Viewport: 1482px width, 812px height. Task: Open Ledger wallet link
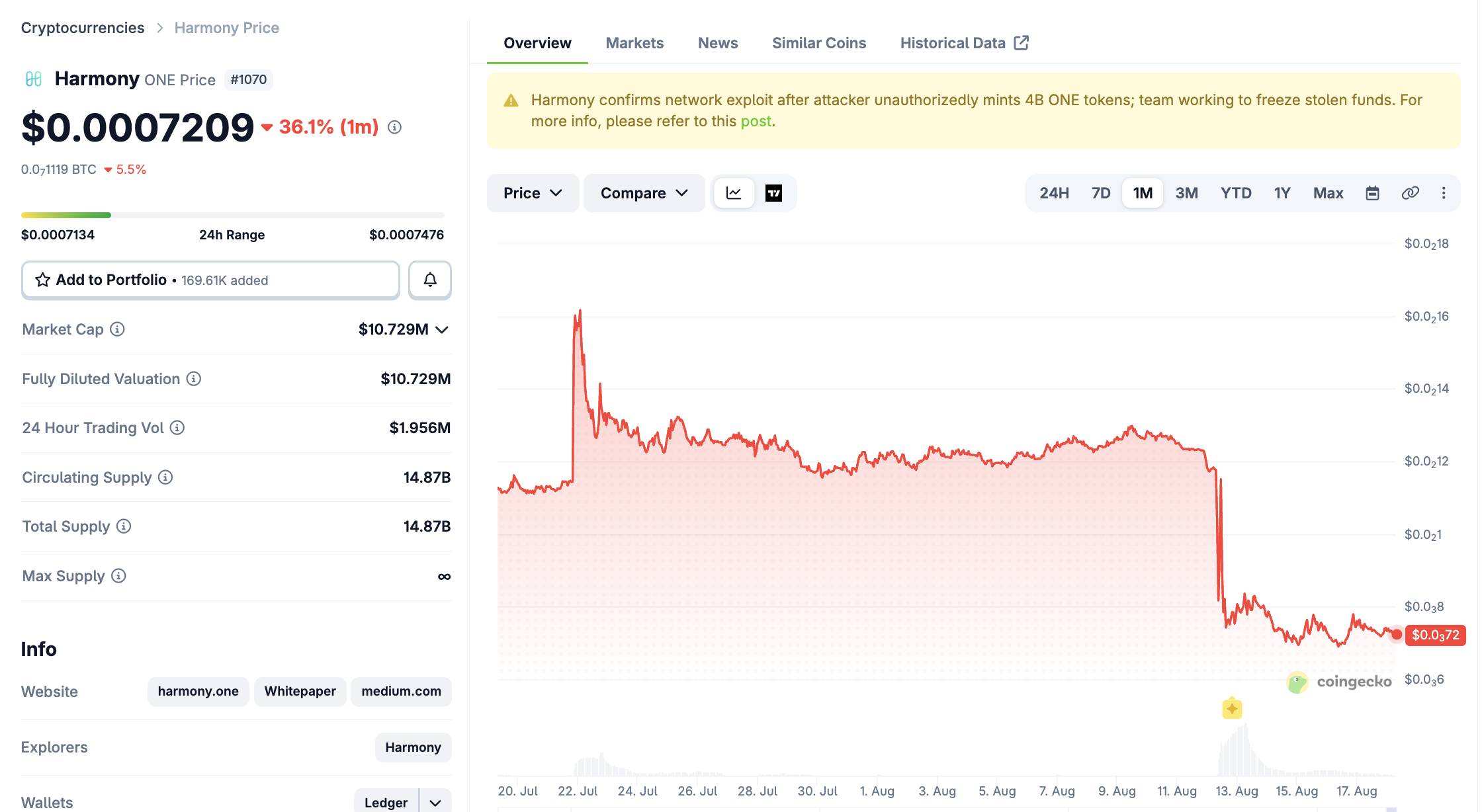pyautogui.click(x=386, y=803)
